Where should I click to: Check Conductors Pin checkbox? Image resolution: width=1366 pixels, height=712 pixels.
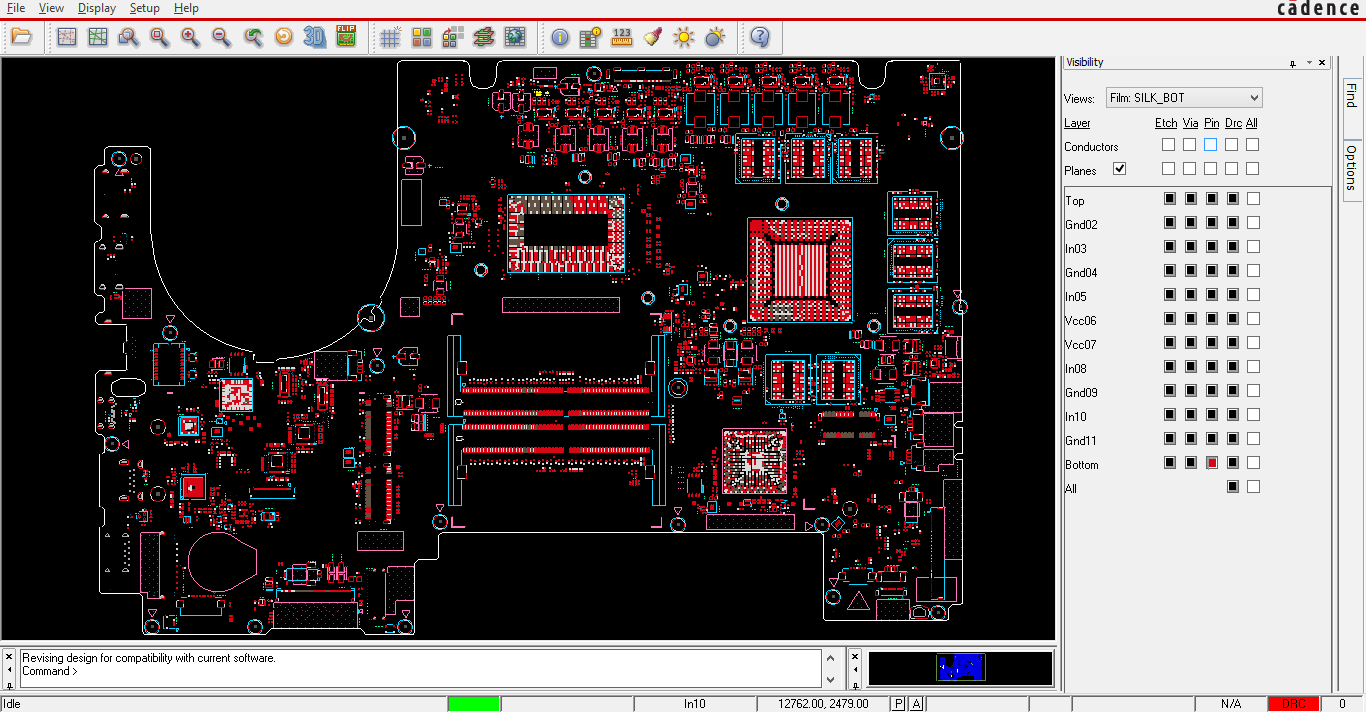coord(1211,145)
